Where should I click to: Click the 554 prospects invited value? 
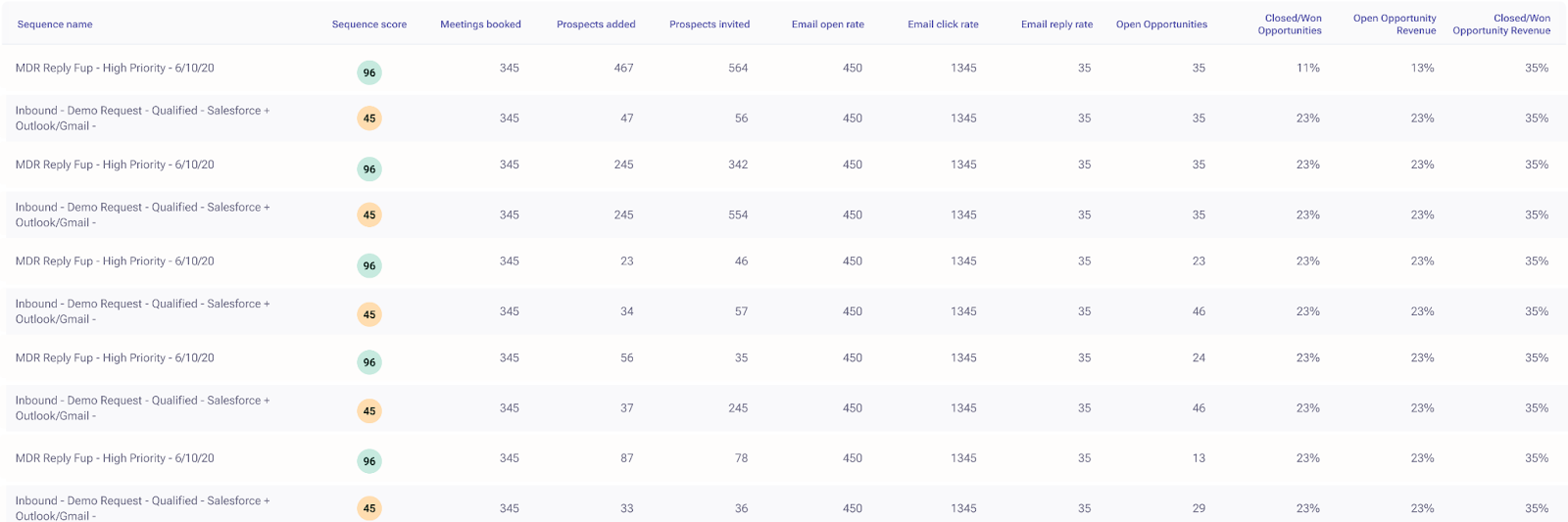[738, 214]
